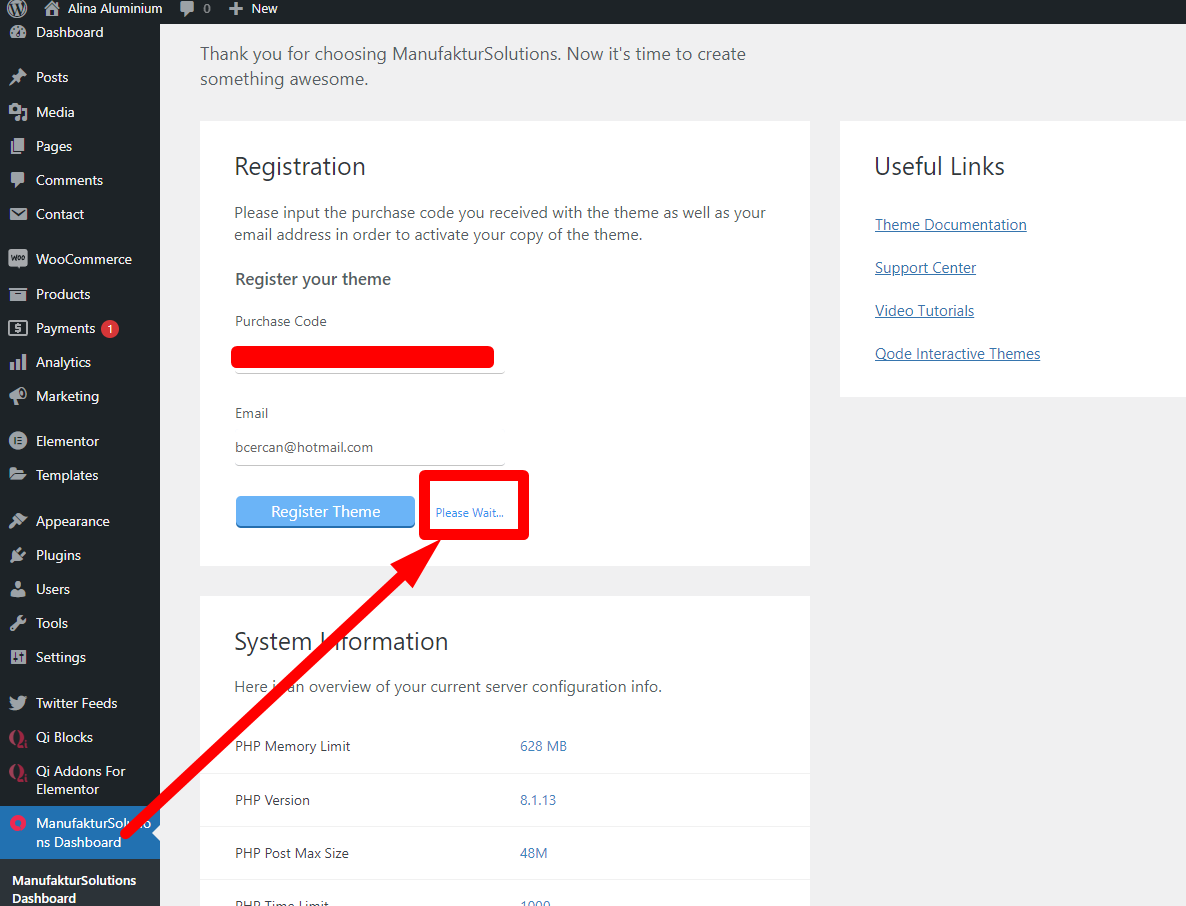Click the Analytics bar chart icon
This screenshot has height=906, width=1186.
click(x=18, y=362)
